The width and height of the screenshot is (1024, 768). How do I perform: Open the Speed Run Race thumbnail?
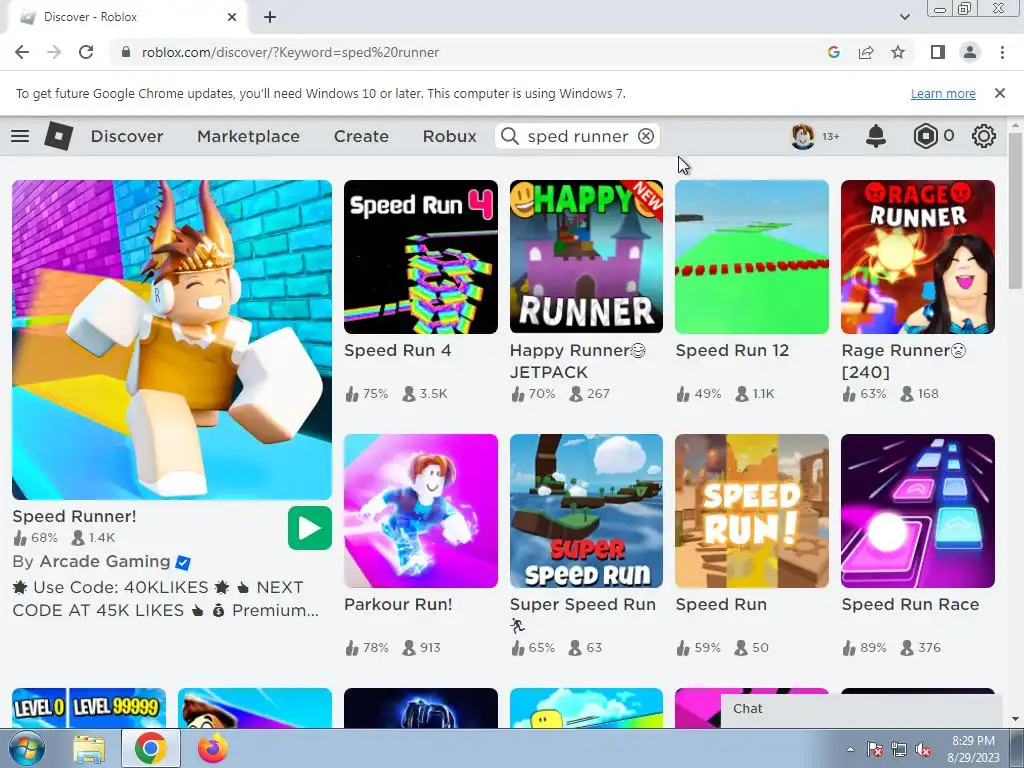tap(918, 511)
